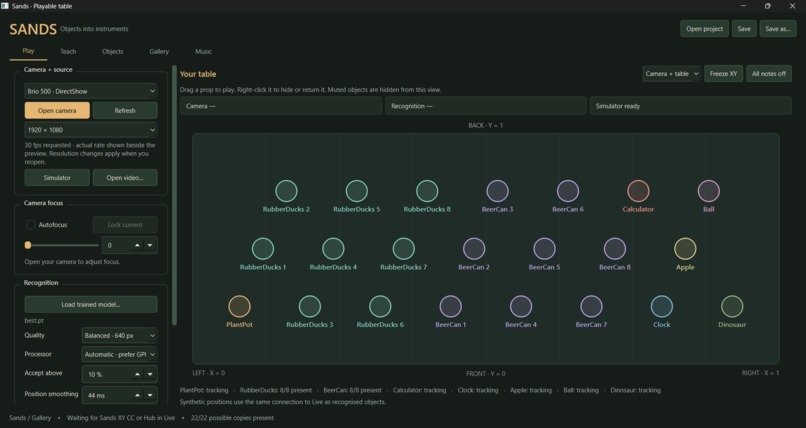
Task: Select the BeerCan 4 prop circle
Action: point(521,306)
